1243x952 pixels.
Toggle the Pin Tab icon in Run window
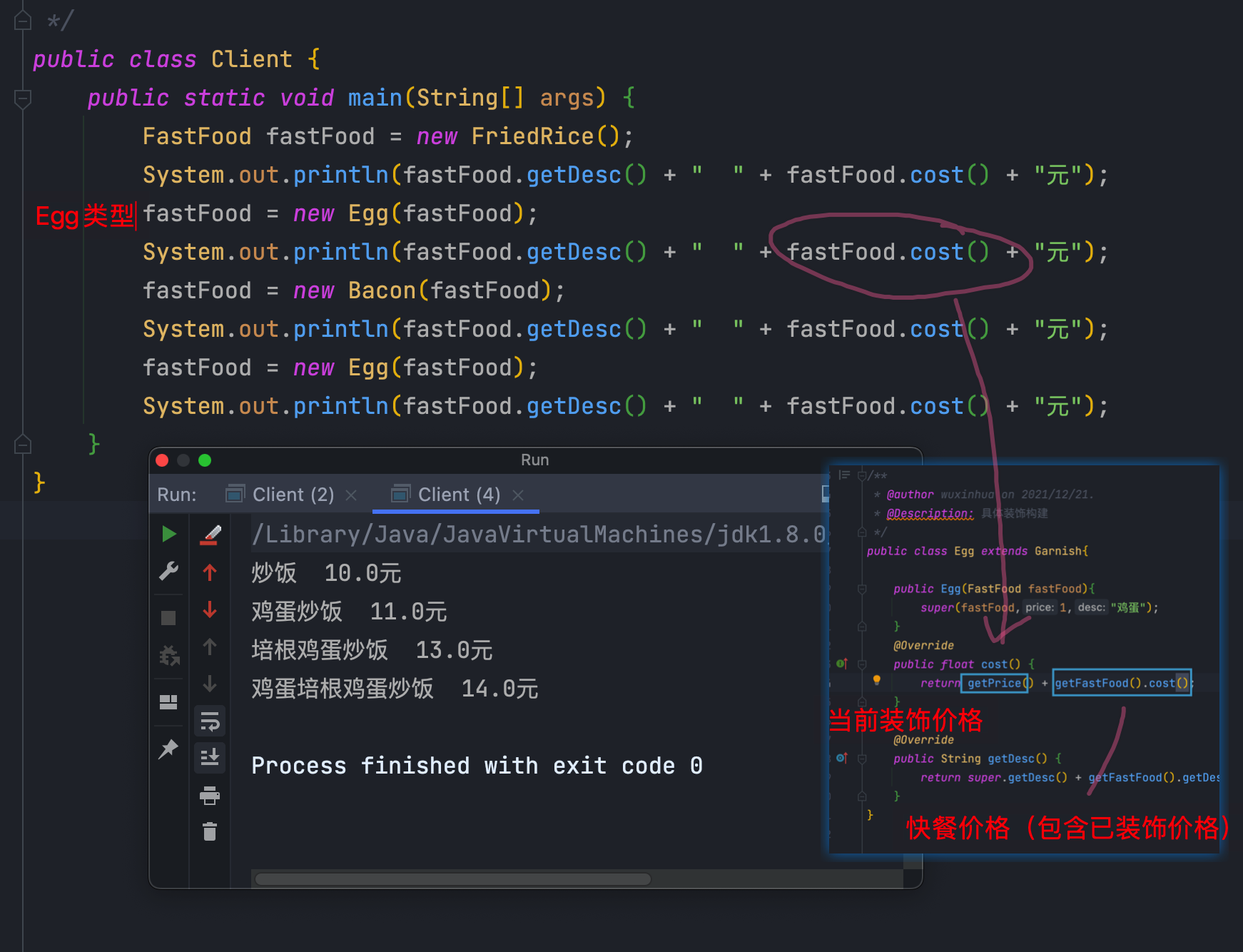pyautogui.click(x=168, y=749)
